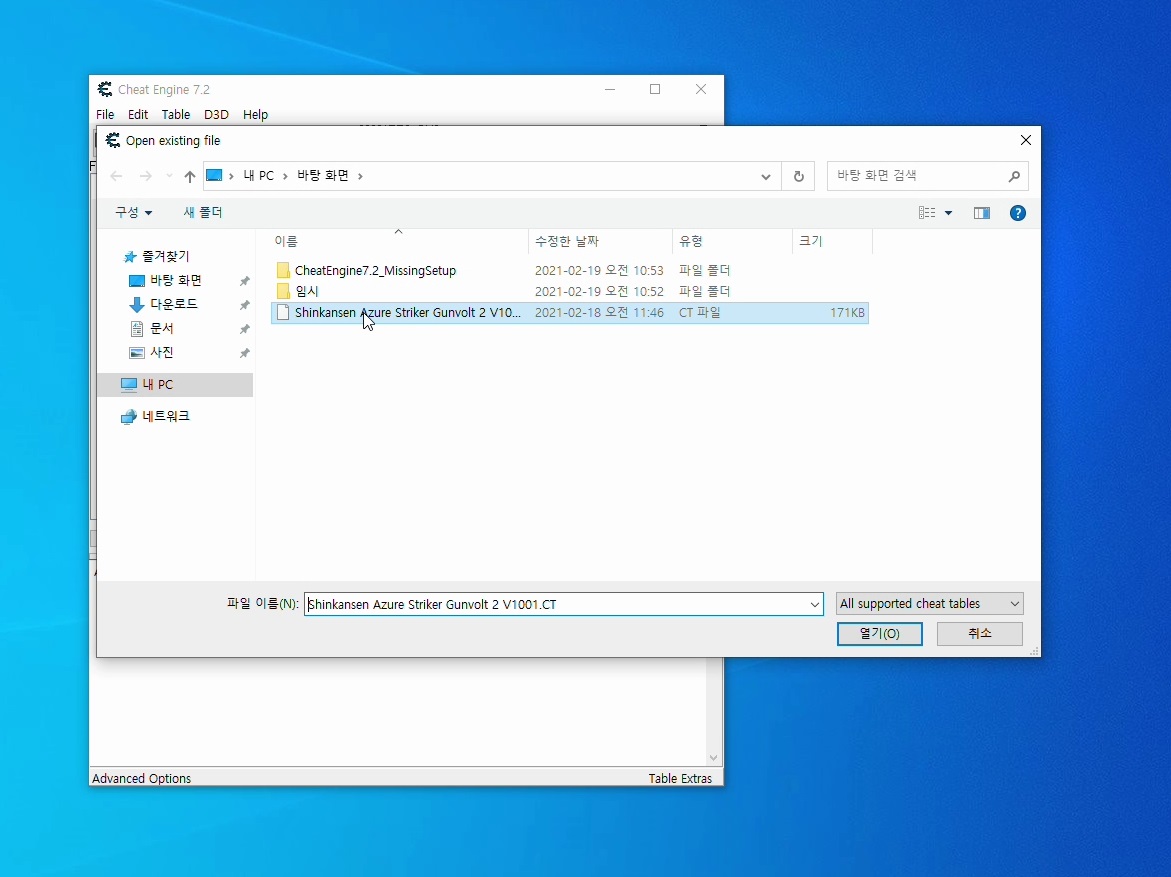
Task: Open the filename history dropdown arrow
Action: pos(815,604)
